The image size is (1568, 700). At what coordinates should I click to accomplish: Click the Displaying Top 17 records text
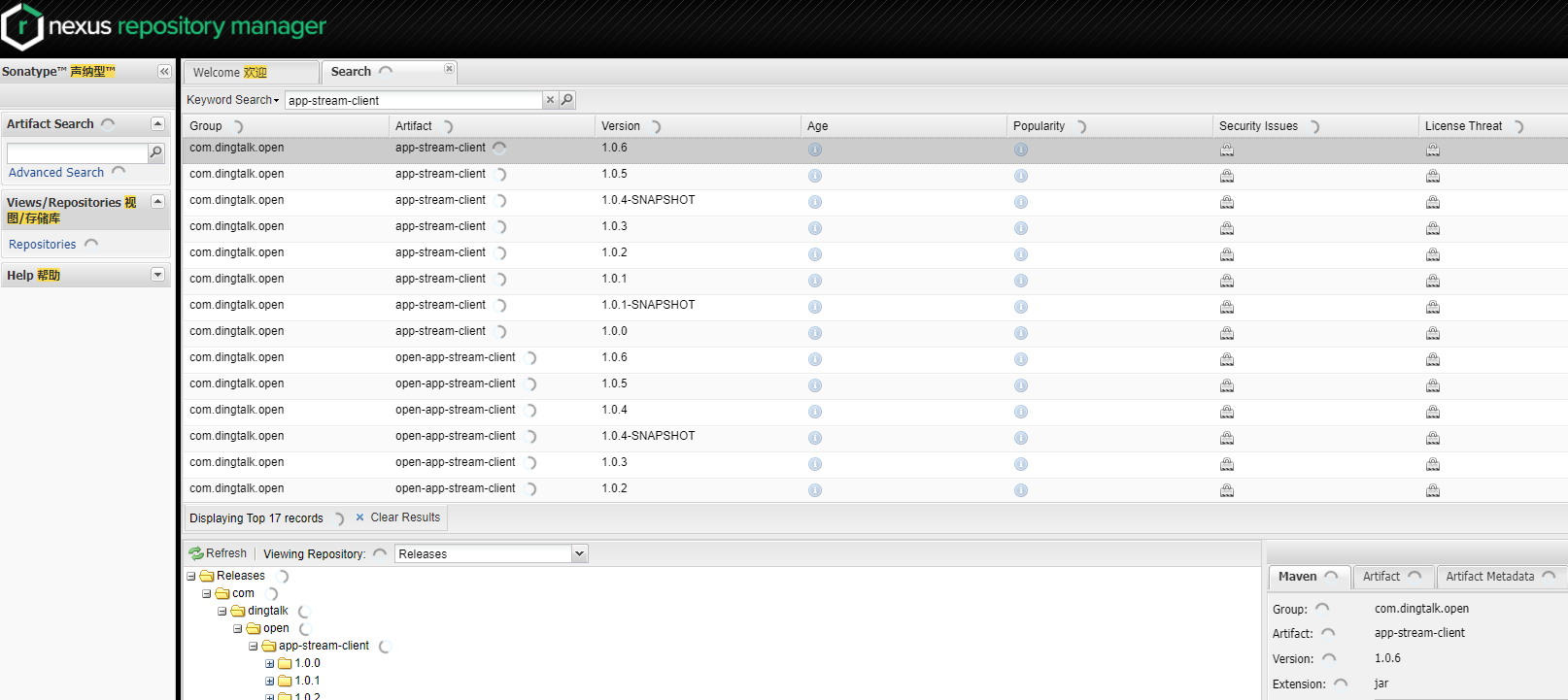point(256,518)
